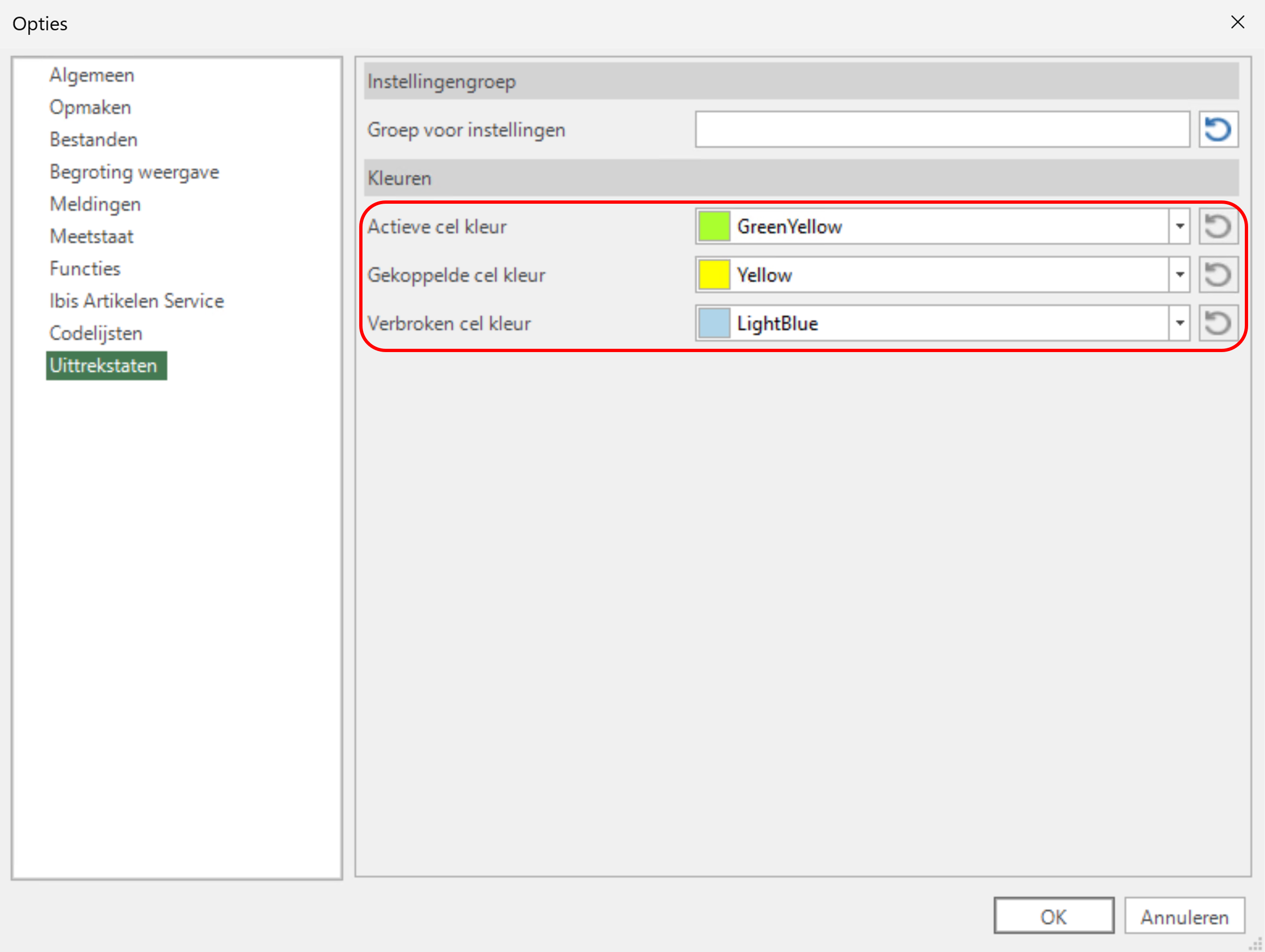Image resolution: width=1265 pixels, height=952 pixels.
Task: Focus the Groep voor instellingen text field
Action: (942, 129)
